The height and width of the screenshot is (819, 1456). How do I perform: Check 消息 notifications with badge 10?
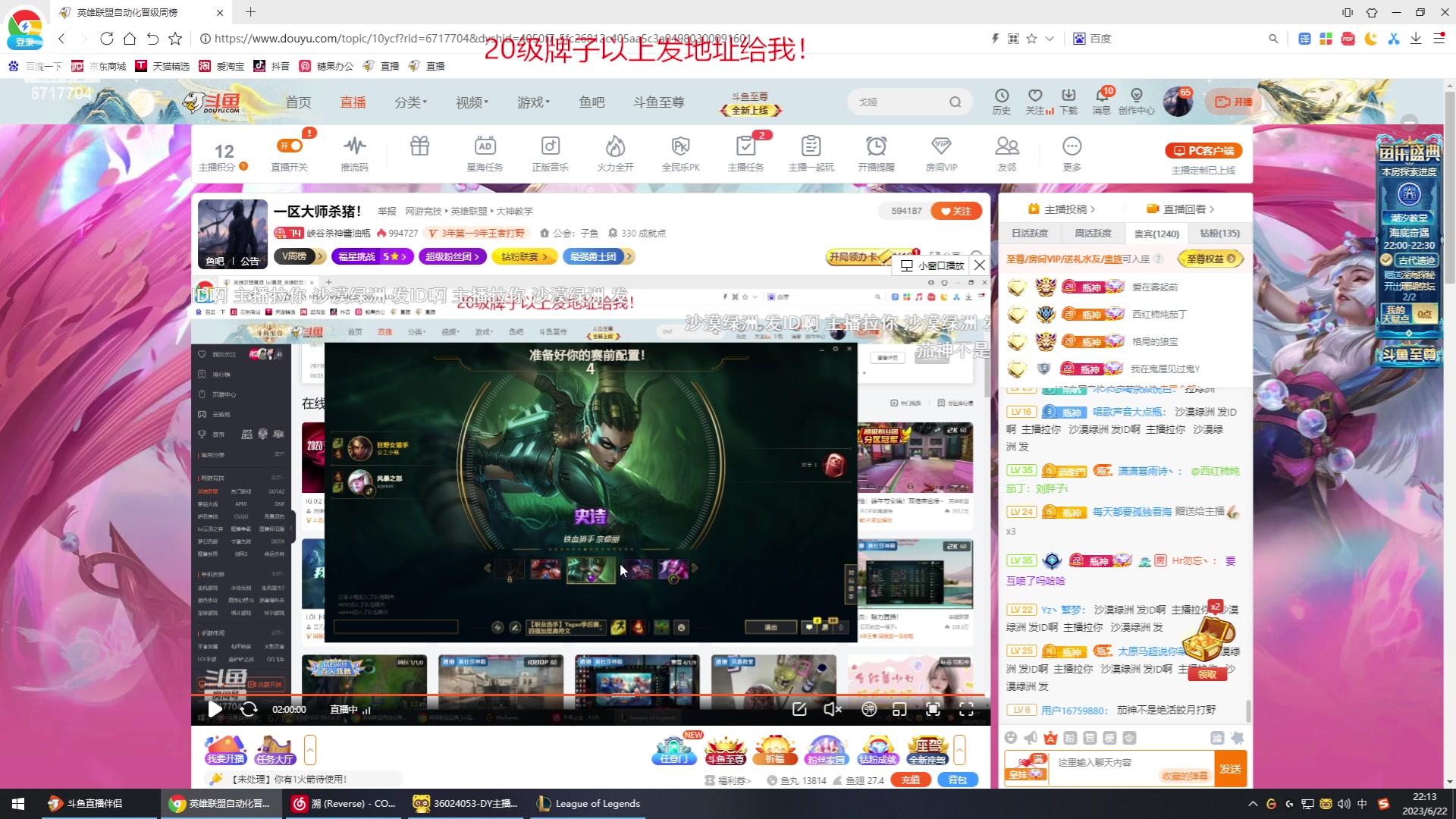pyautogui.click(x=1101, y=101)
